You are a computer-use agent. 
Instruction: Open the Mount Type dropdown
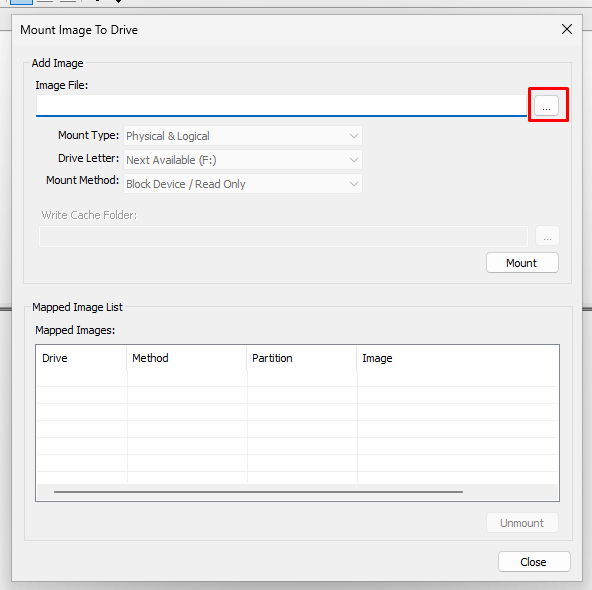[x=243, y=136]
